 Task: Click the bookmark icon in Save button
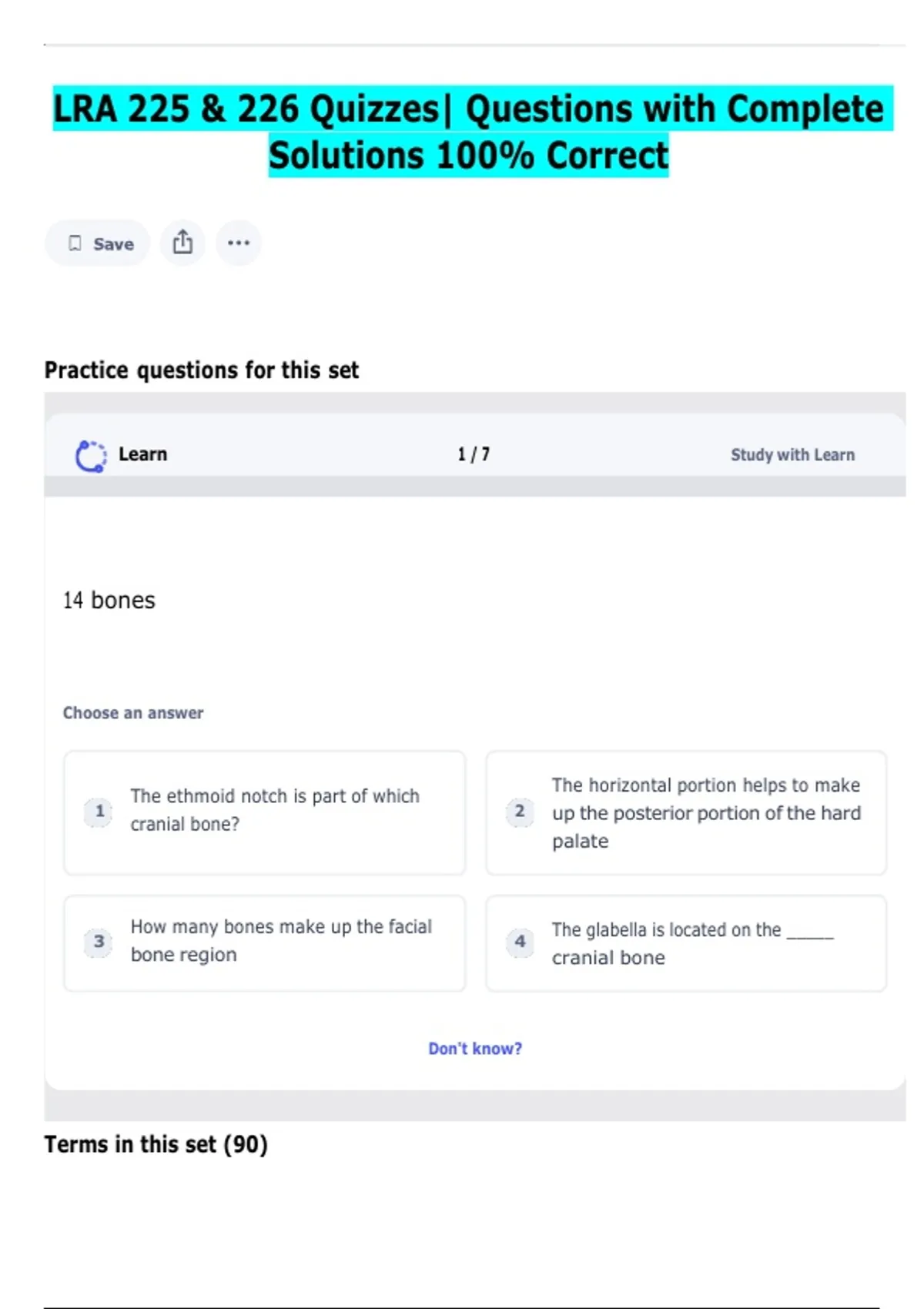[75, 243]
